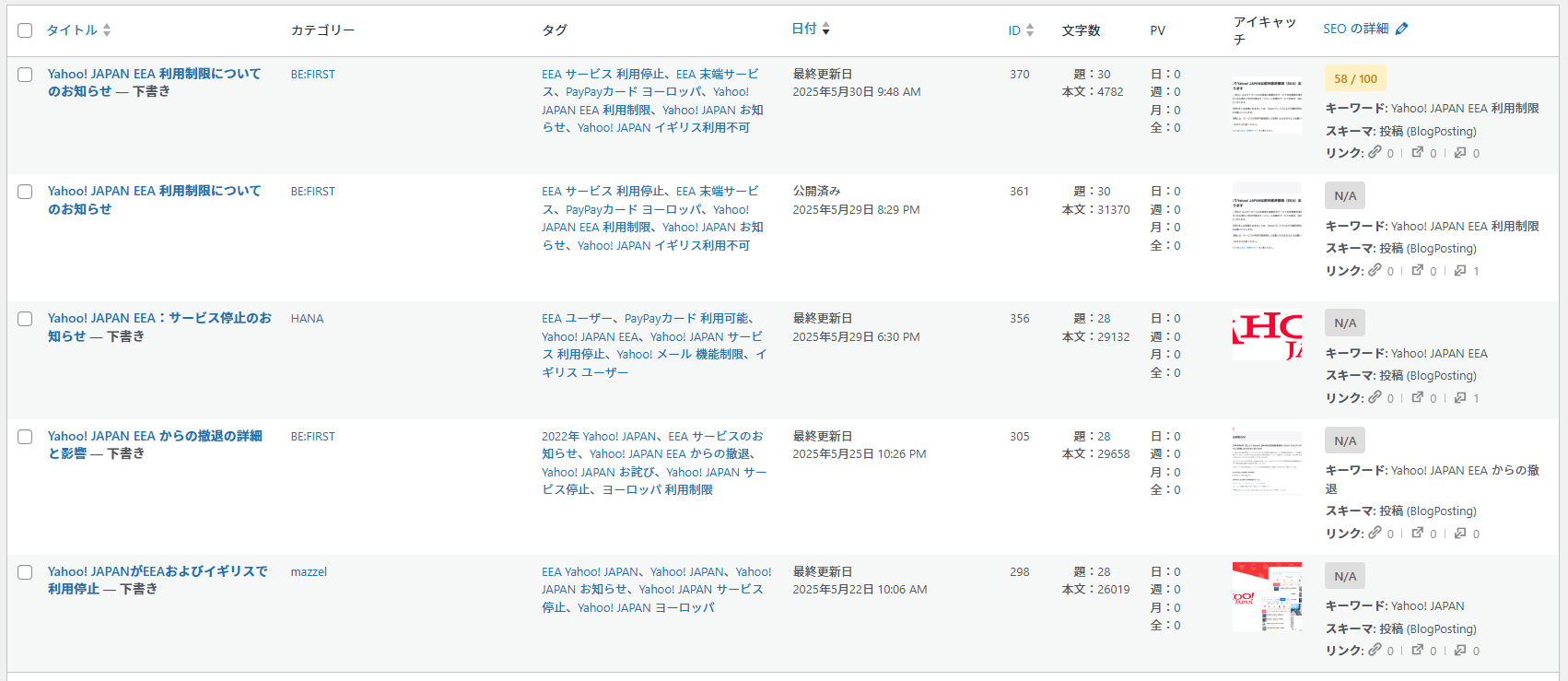Image resolution: width=1568 pixels, height=681 pixels.
Task: Open published post title for ID 361
Action: pyautogui.click(x=154, y=200)
